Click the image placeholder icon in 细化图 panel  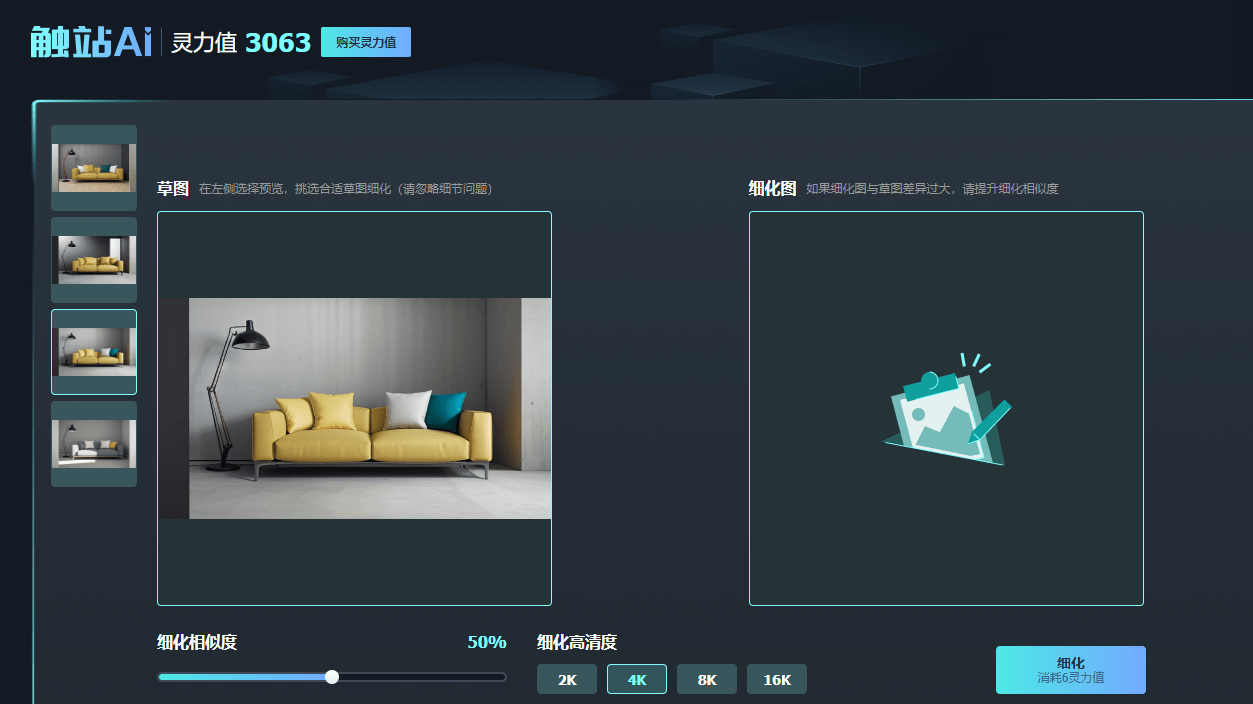[x=946, y=408]
